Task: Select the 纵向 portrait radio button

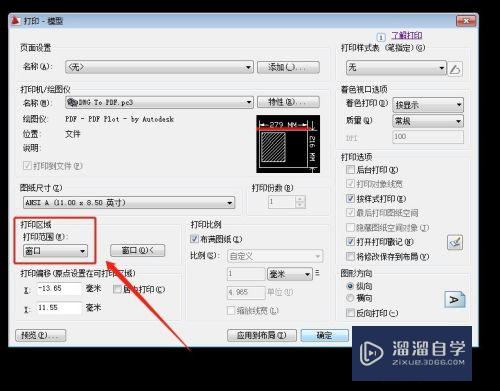Action: [350, 286]
